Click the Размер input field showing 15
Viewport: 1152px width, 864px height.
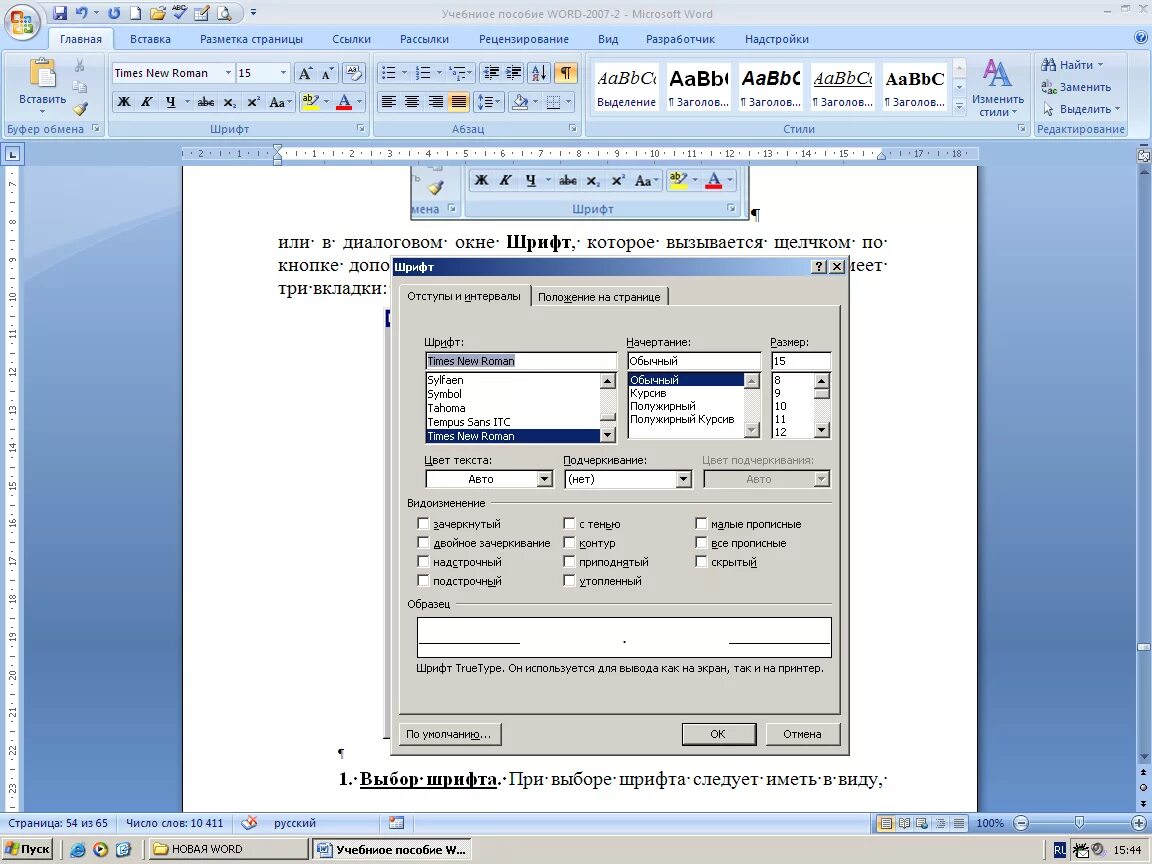801,361
